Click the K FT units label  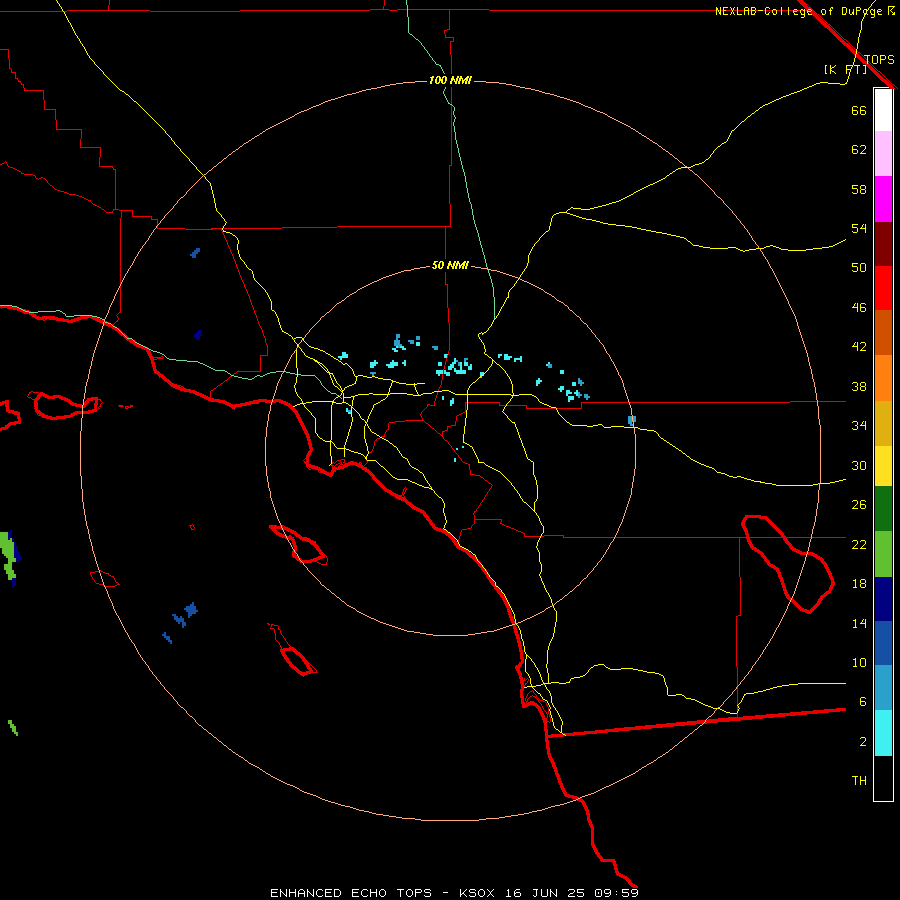coord(845,70)
